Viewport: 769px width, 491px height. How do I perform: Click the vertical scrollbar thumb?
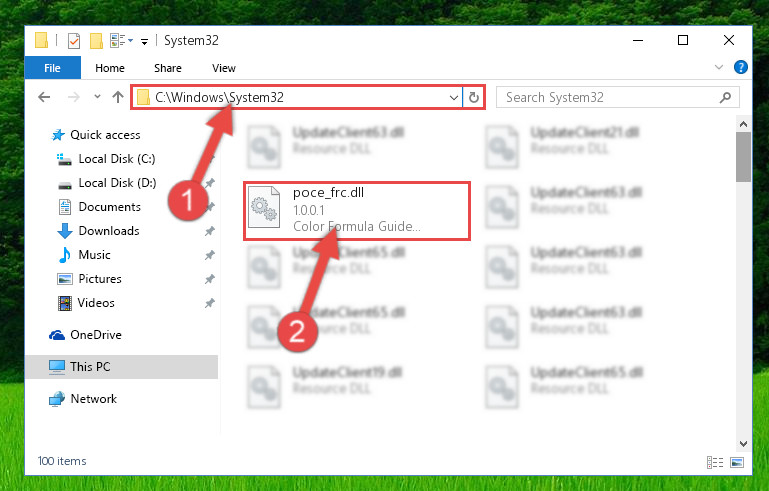743,157
